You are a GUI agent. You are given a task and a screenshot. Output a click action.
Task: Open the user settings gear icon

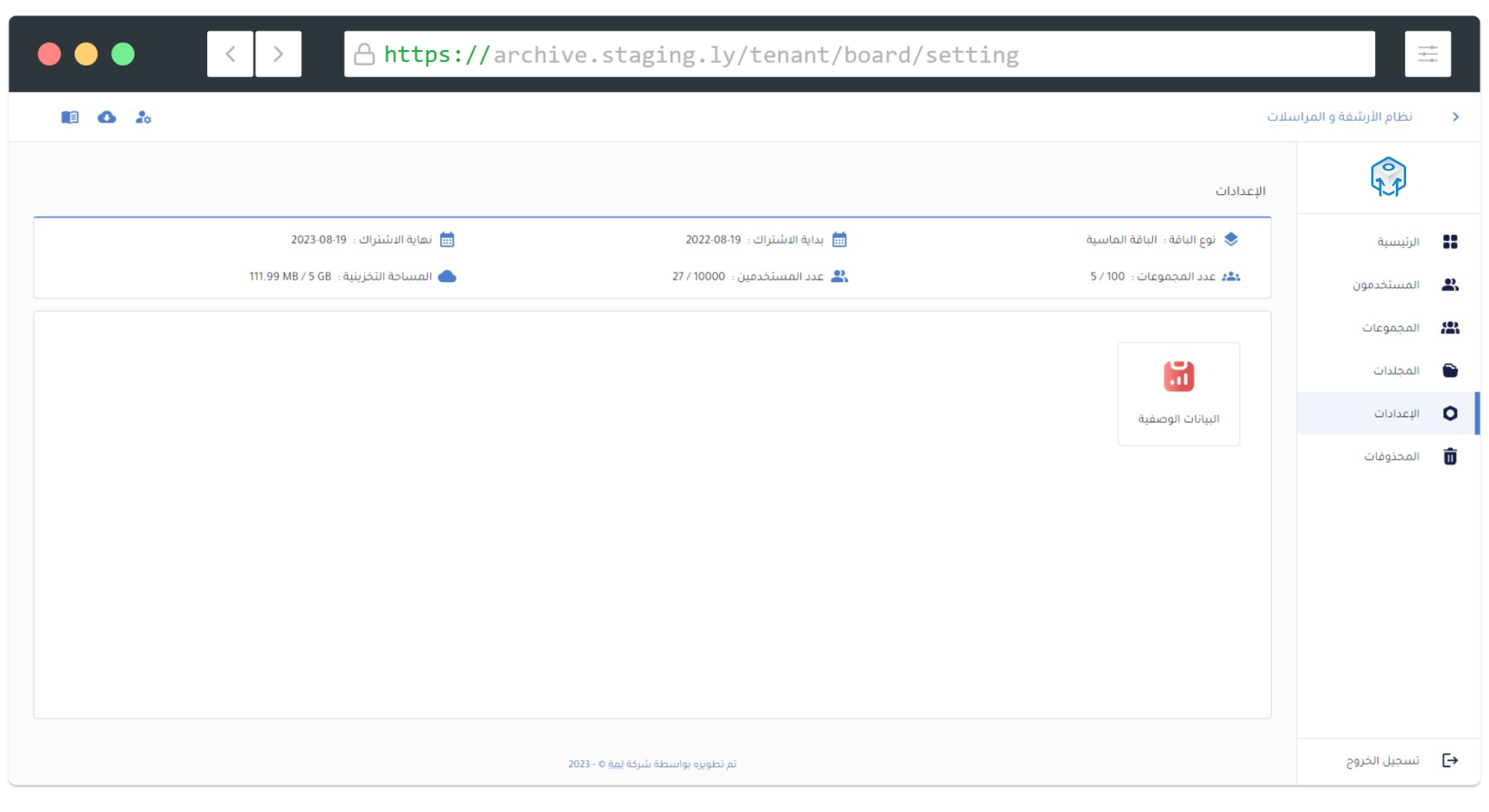143,117
